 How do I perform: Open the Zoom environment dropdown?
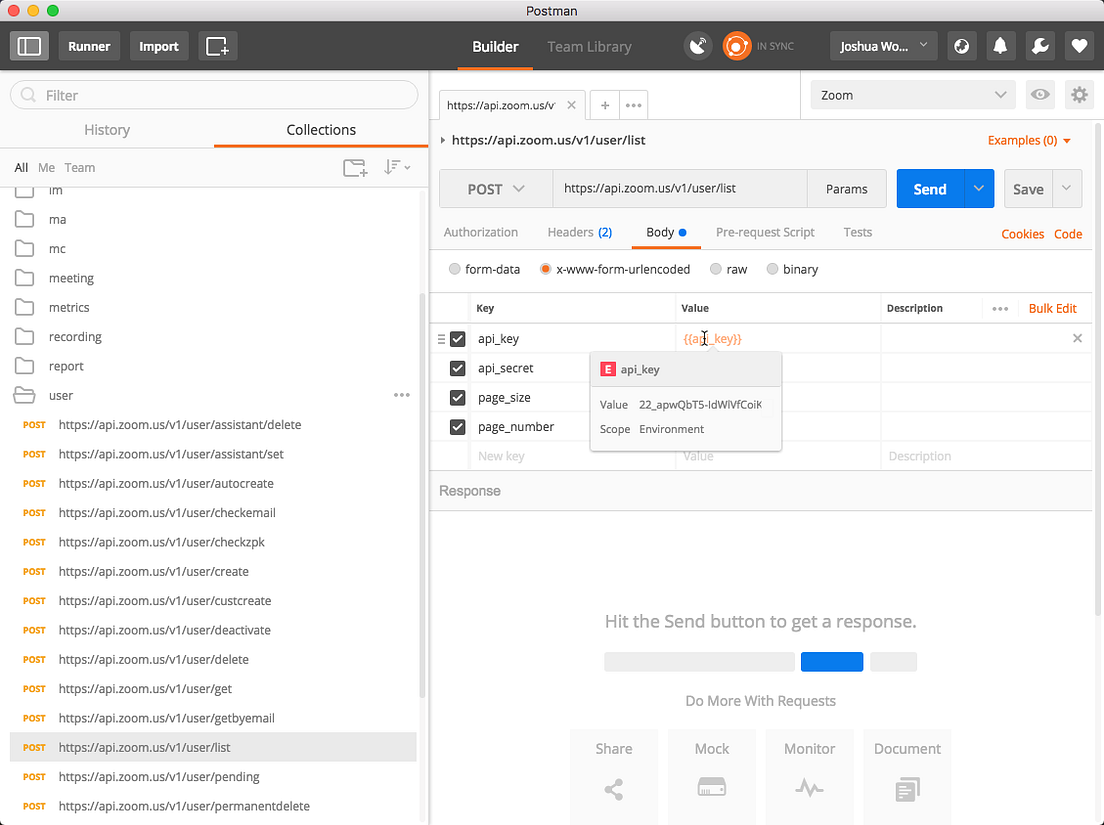click(x=911, y=94)
